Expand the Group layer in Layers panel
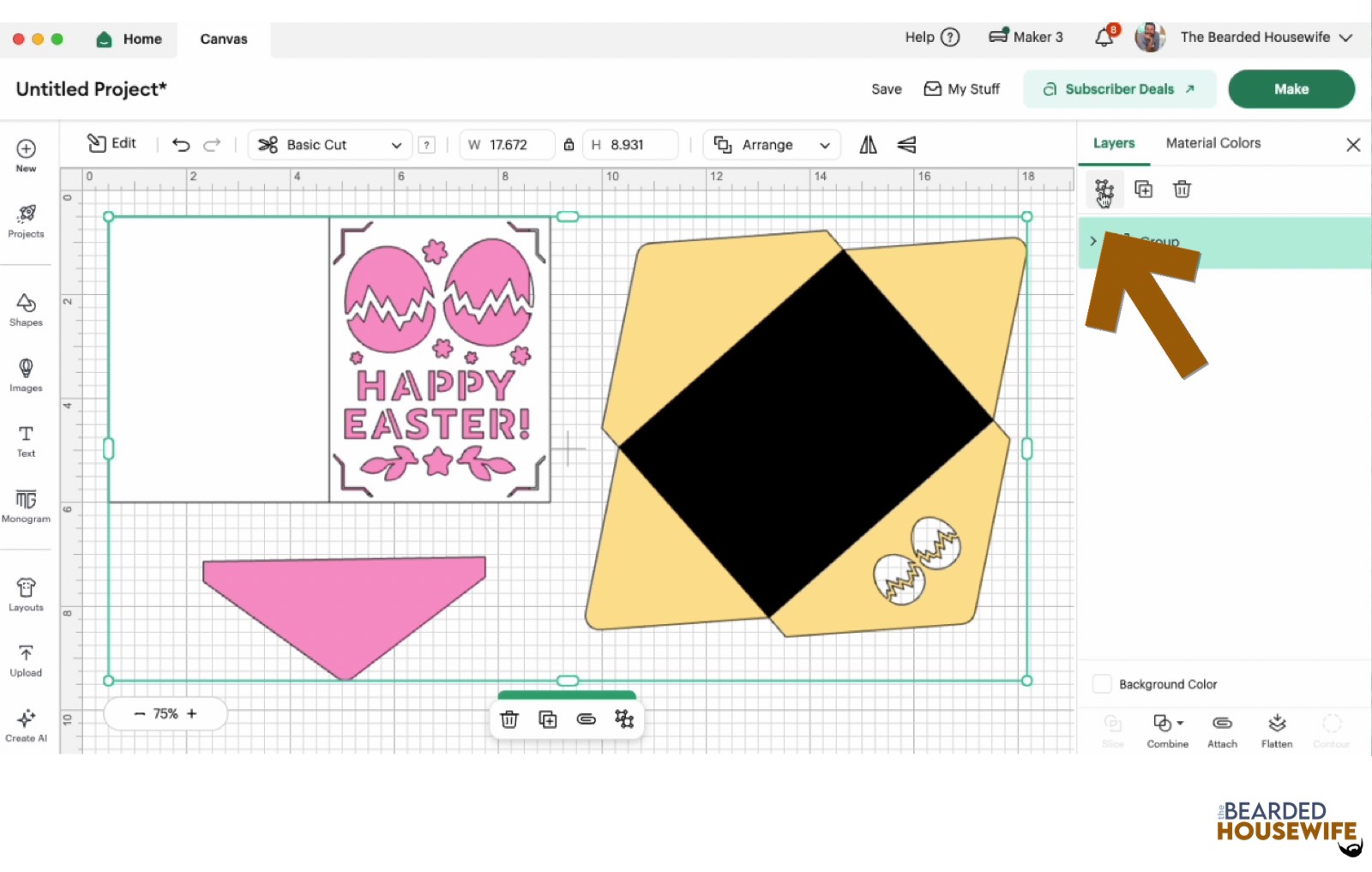1372x872 pixels. coord(1092,242)
